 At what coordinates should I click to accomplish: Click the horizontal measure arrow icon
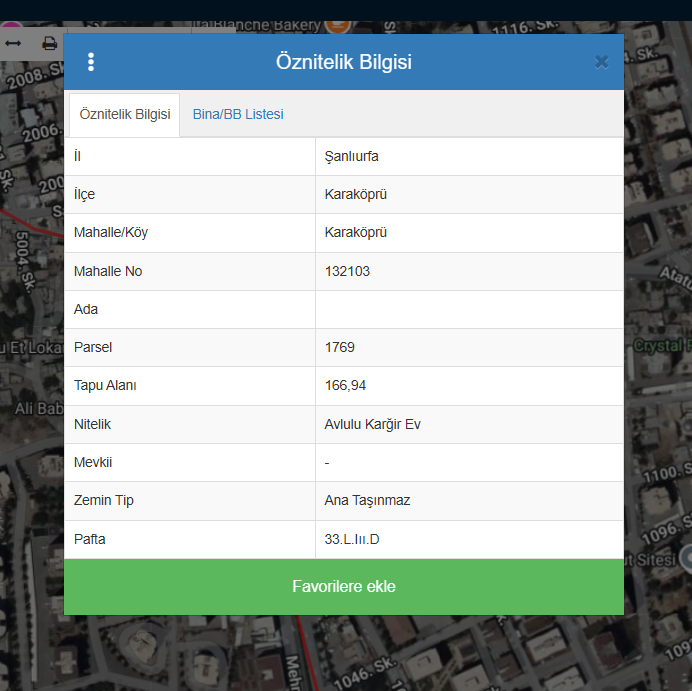tap(14, 44)
